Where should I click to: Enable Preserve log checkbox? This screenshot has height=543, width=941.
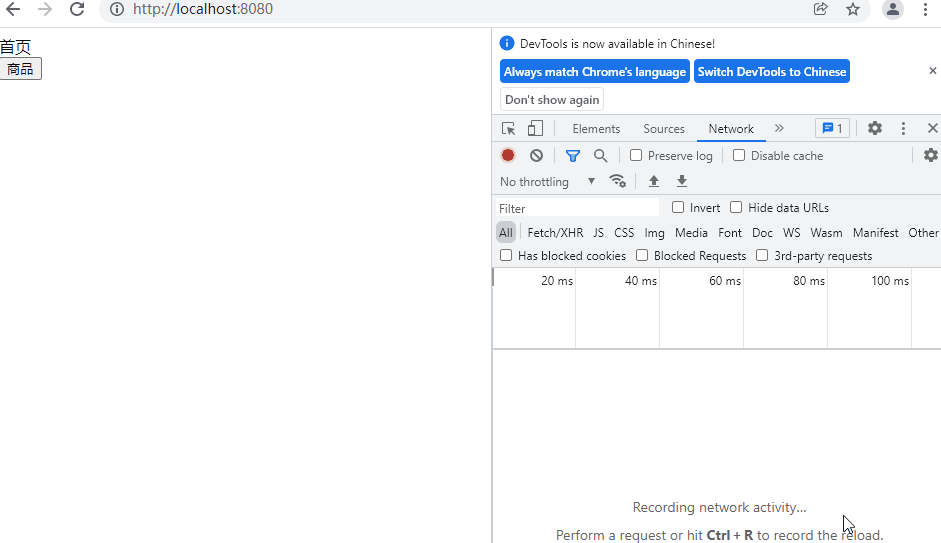pyautogui.click(x=636, y=155)
